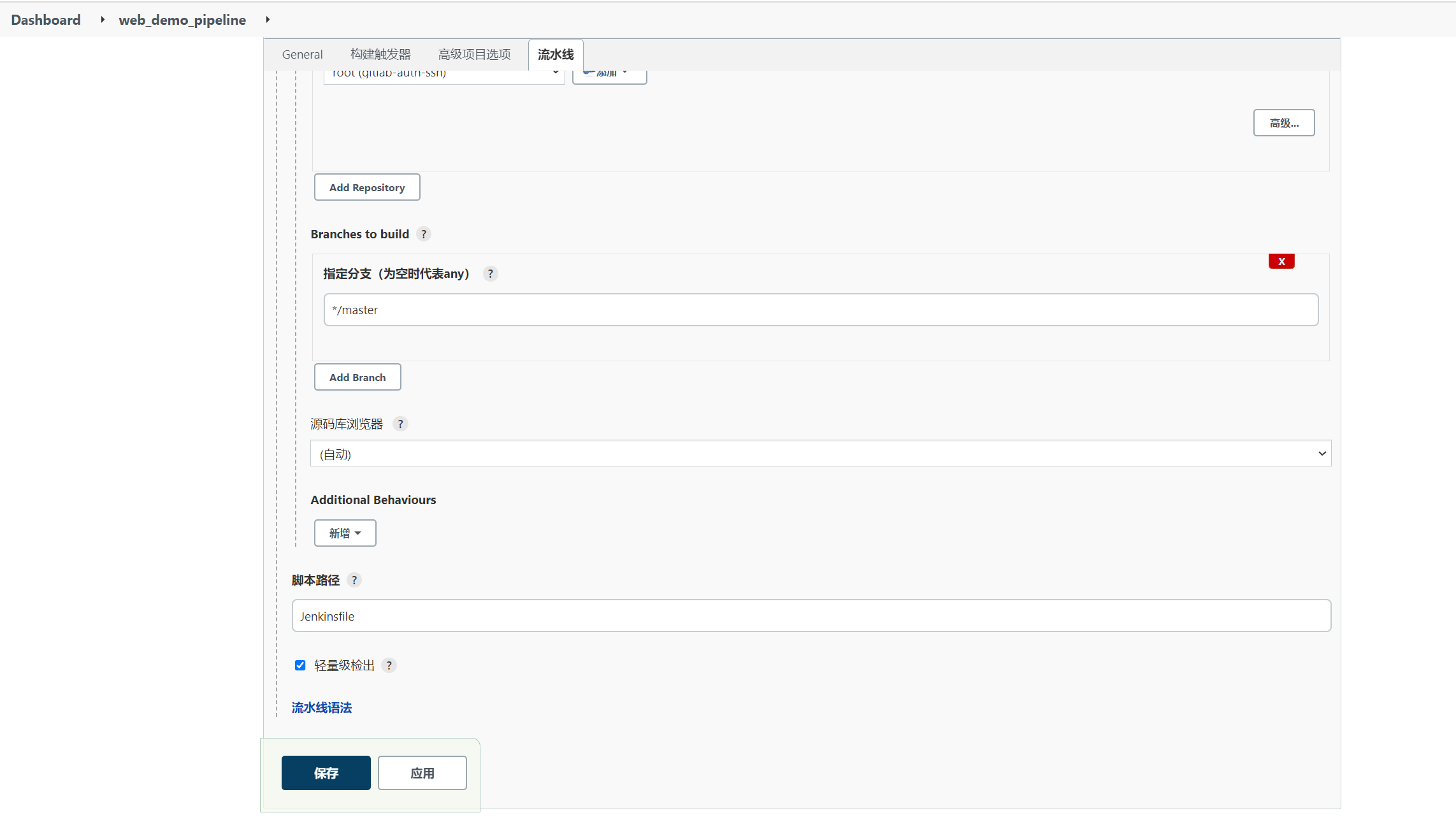Click the 应用 button

pyautogui.click(x=422, y=773)
